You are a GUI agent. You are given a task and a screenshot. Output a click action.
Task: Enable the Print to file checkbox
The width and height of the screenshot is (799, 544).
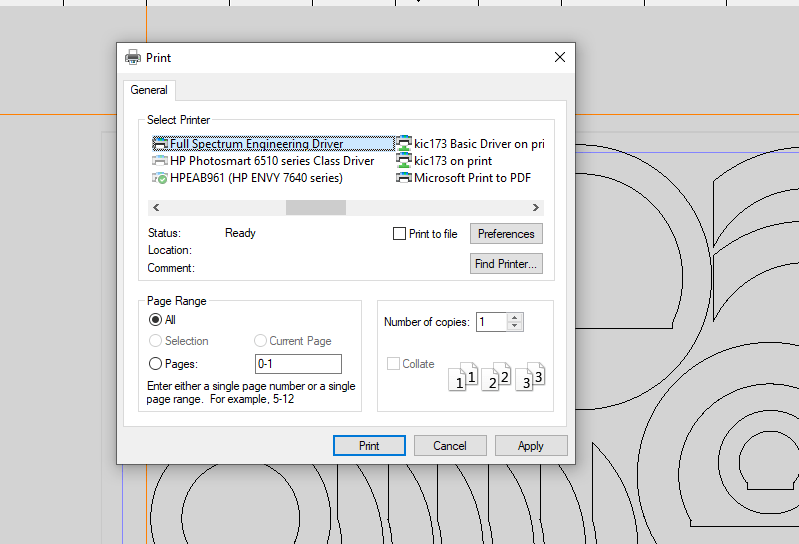(400, 234)
